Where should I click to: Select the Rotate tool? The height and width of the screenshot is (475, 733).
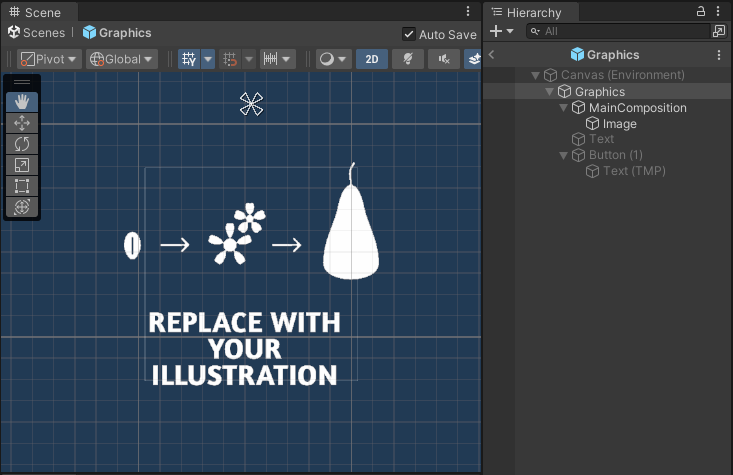point(22,144)
